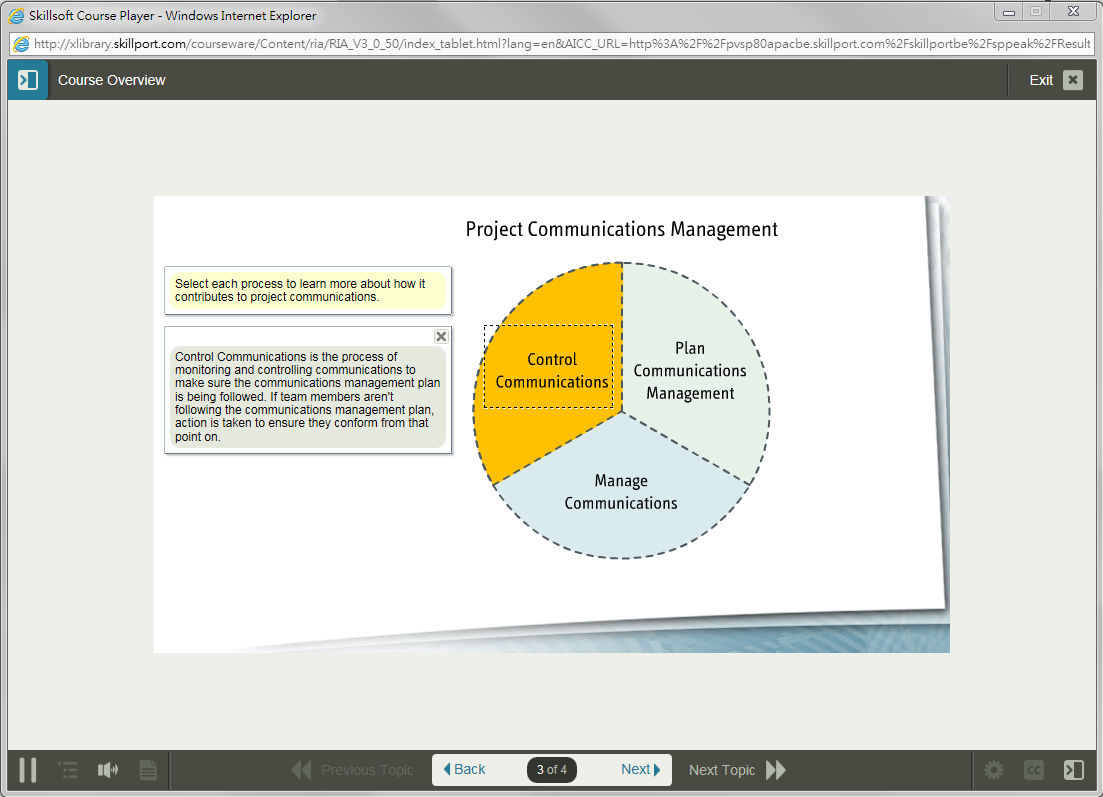Toggle the side panel icon at bottom right
Screen dimensions: 1103x797
[1073, 770]
